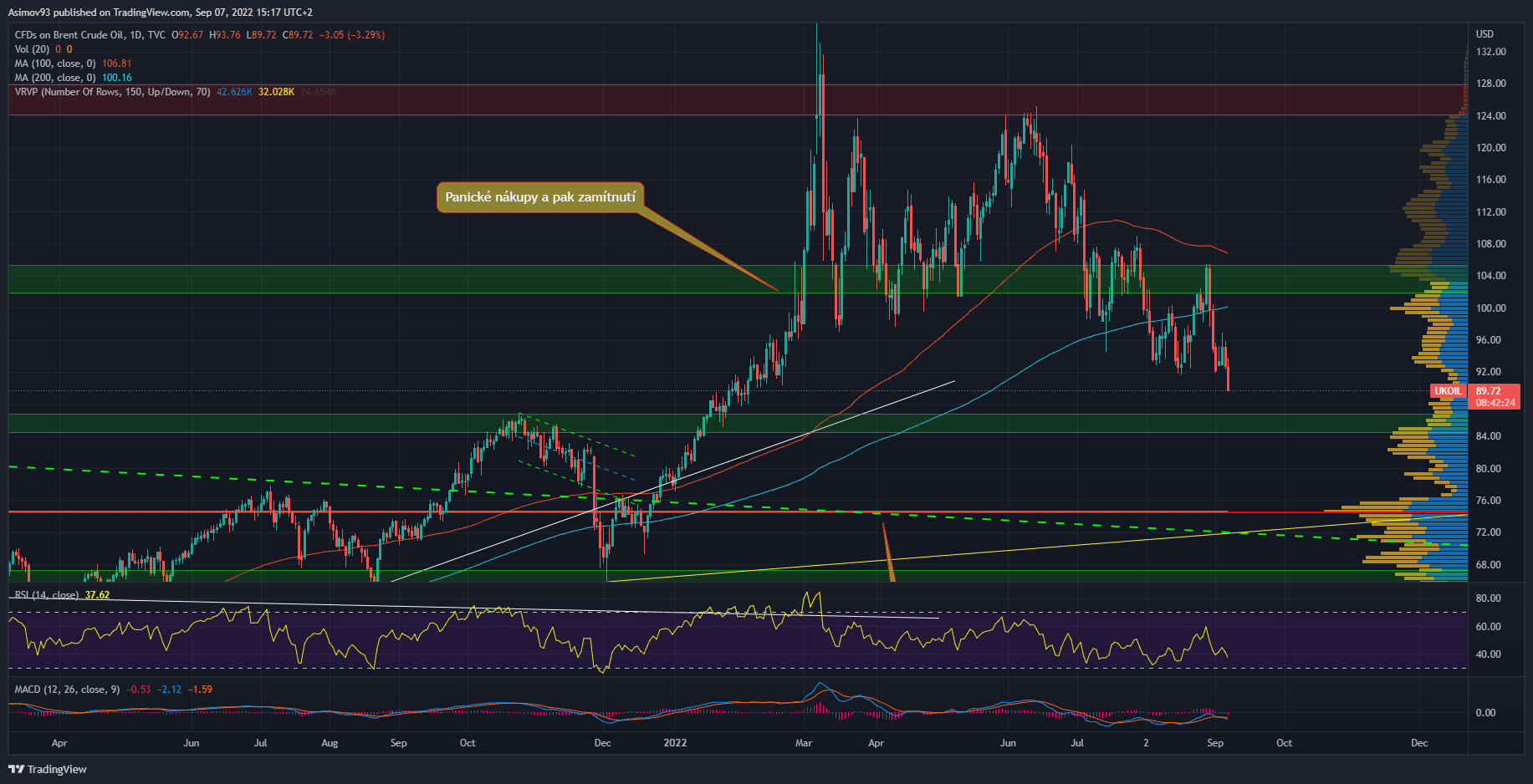Click the MACD (12, 26, close, 9) label

pos(67,690)
